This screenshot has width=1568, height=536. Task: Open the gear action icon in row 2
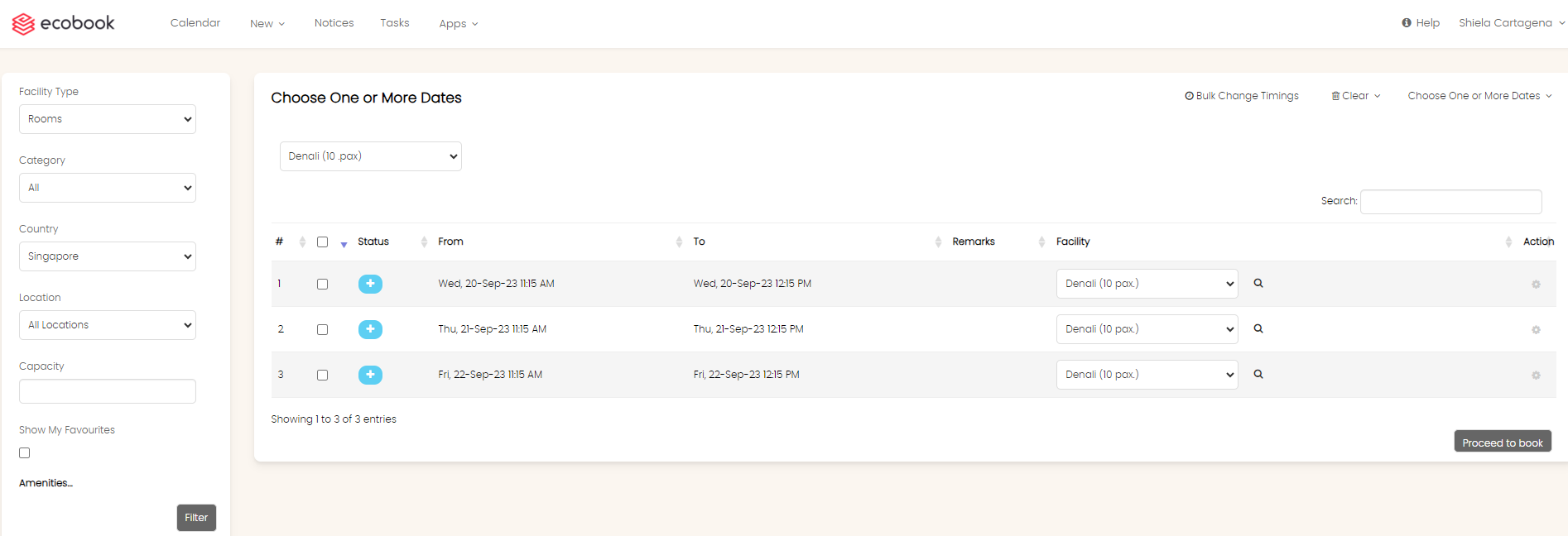[1536, 330]
